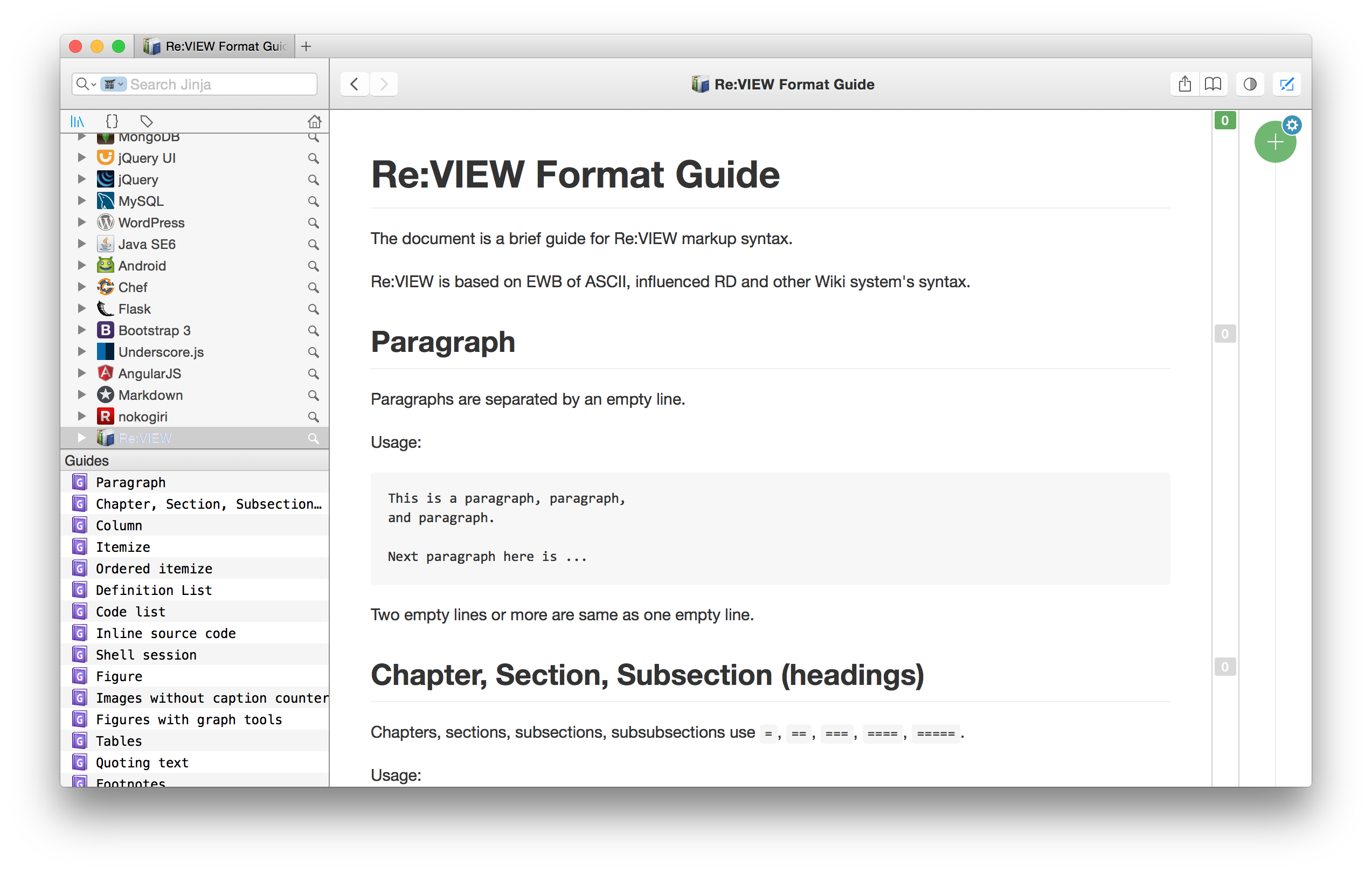Image resolution: width=1372 pixels, height=873 pixels.
Task: Switch to the curly braces types tab
Action: tap(112, 121)
